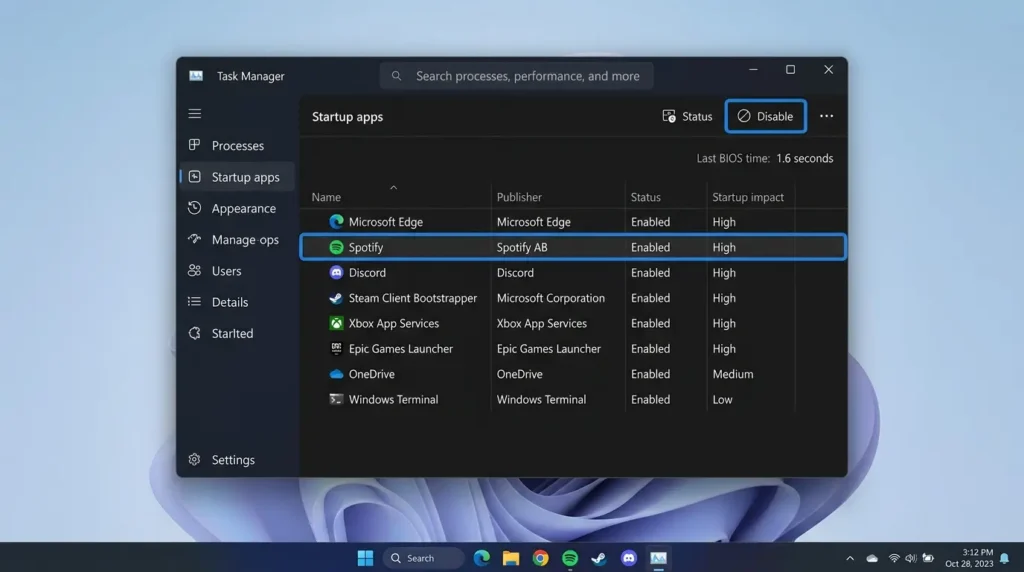1024x572 pixels.
Task: Open the Appearance page
Action: [x=237, y=208]
